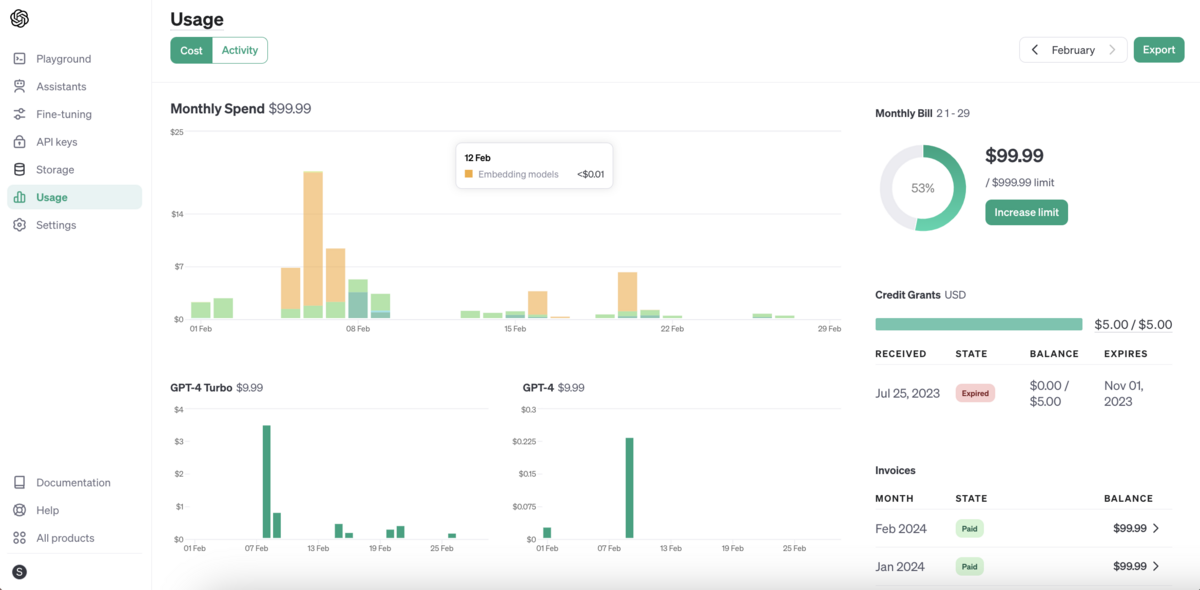Expand the Feb 2024 invoice chevron
This screenshot has width=1200, height=590.
[1156, 528]
